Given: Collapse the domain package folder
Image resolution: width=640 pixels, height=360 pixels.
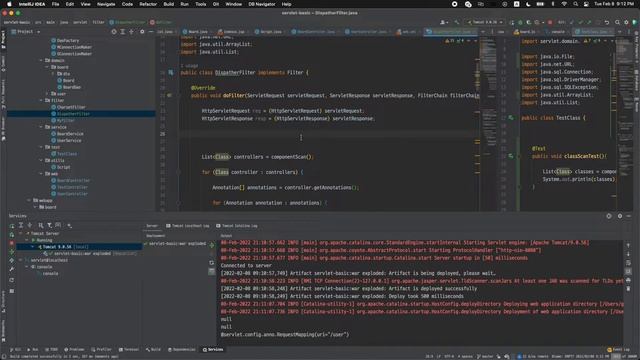Looking at the screenshot, I should 41,60.
